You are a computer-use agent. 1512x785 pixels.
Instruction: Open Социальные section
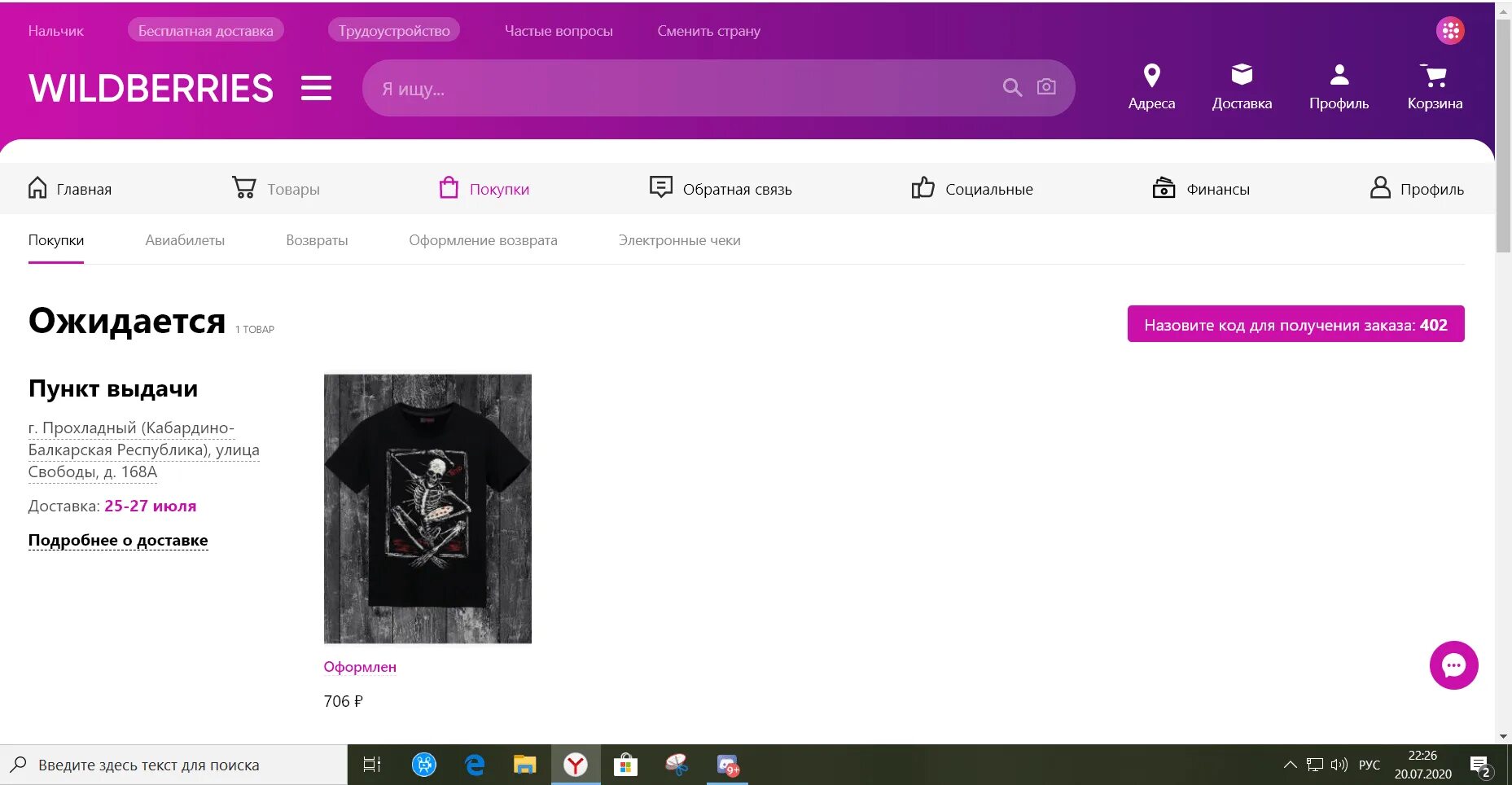pyautogui.click(x=972, y=189)
